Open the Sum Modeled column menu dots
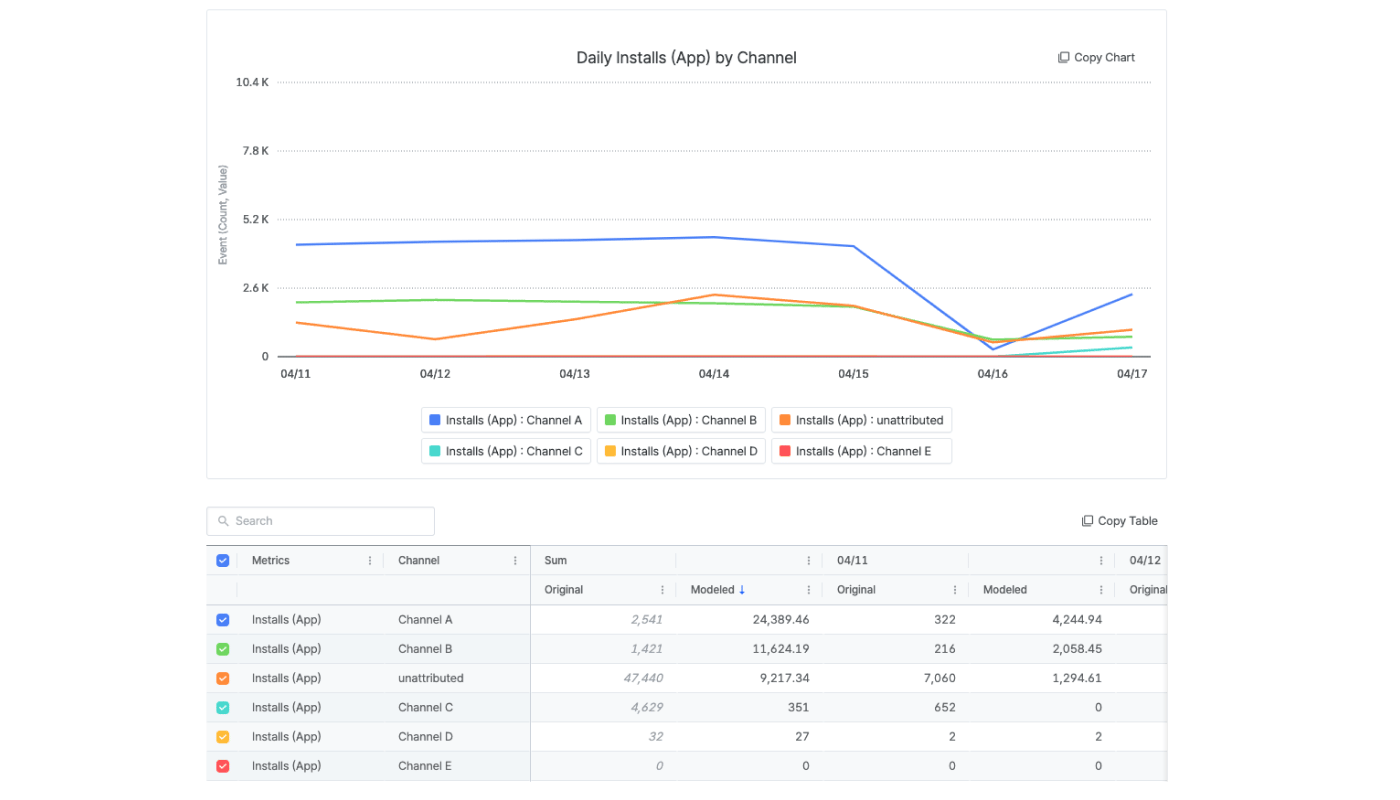 tap(808, 590)
